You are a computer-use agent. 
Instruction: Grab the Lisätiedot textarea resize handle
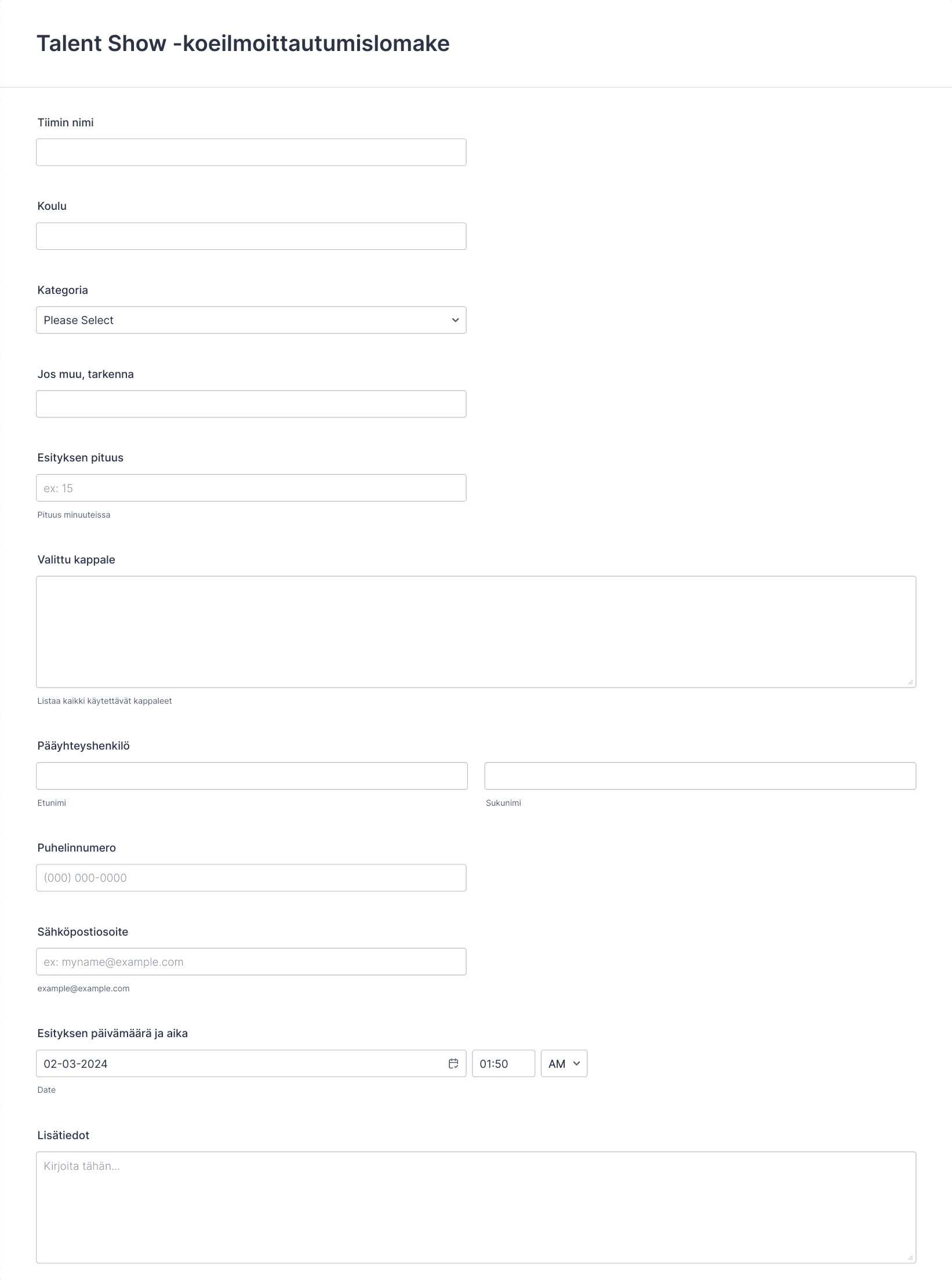coord(910,1258)
